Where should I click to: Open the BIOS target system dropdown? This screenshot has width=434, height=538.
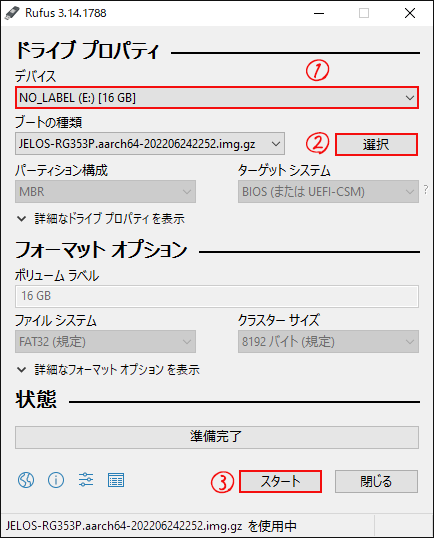tap(328, 191)
